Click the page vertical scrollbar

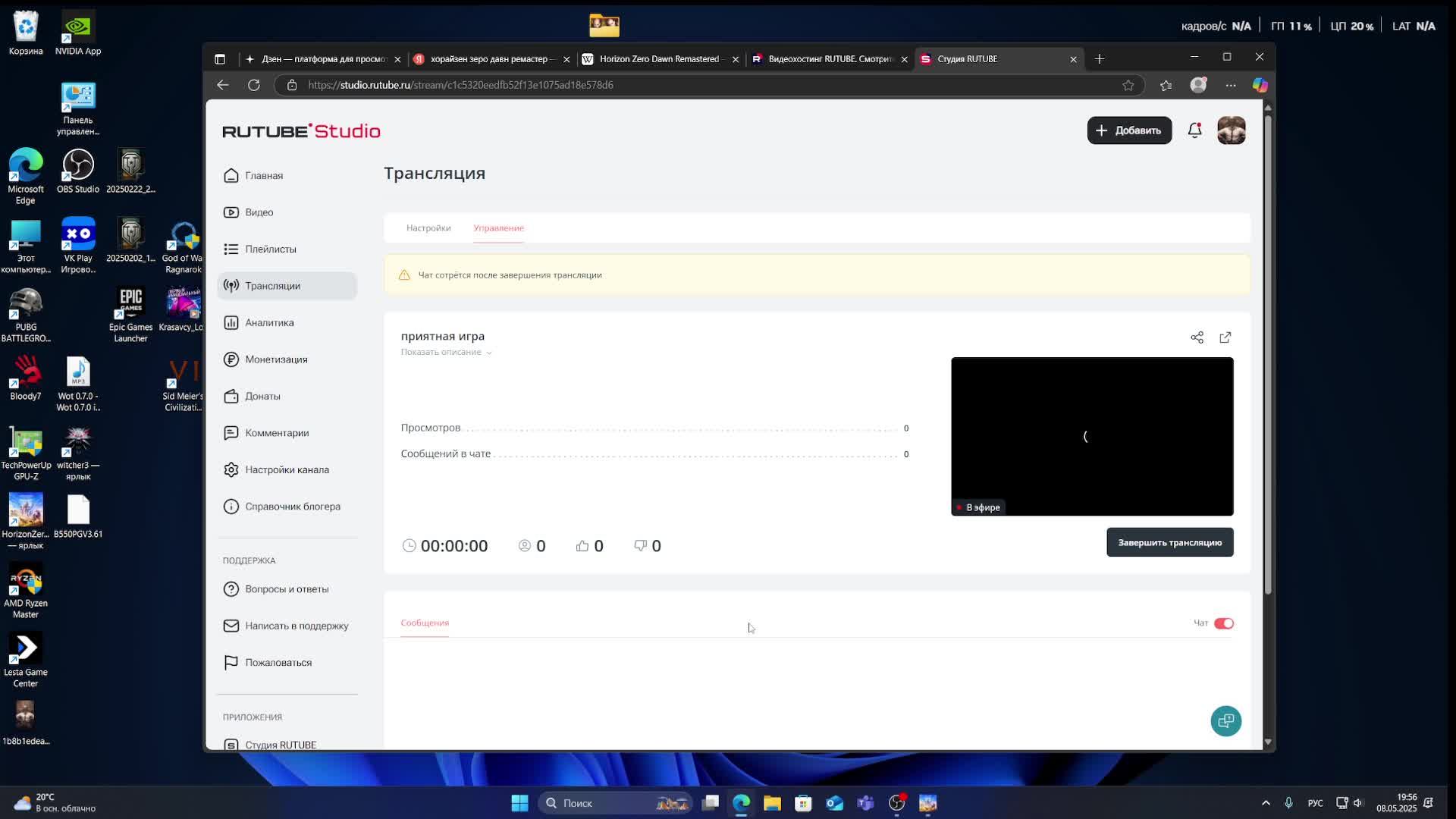pos(1267,349)
